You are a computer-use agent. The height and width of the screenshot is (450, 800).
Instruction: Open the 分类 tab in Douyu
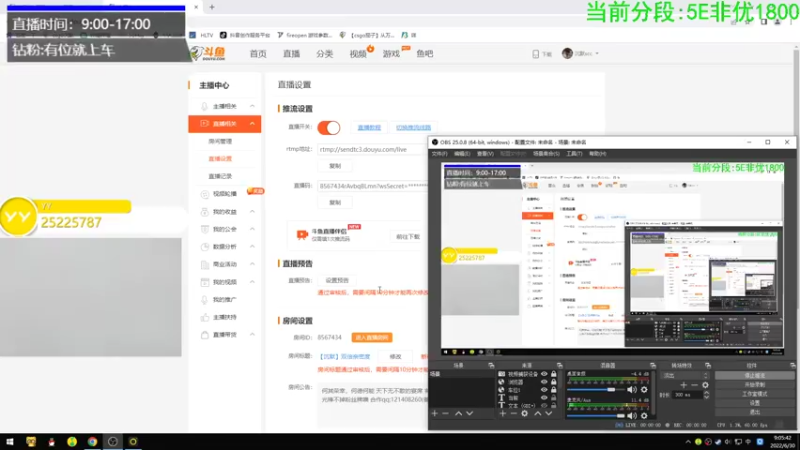[324, 54]
